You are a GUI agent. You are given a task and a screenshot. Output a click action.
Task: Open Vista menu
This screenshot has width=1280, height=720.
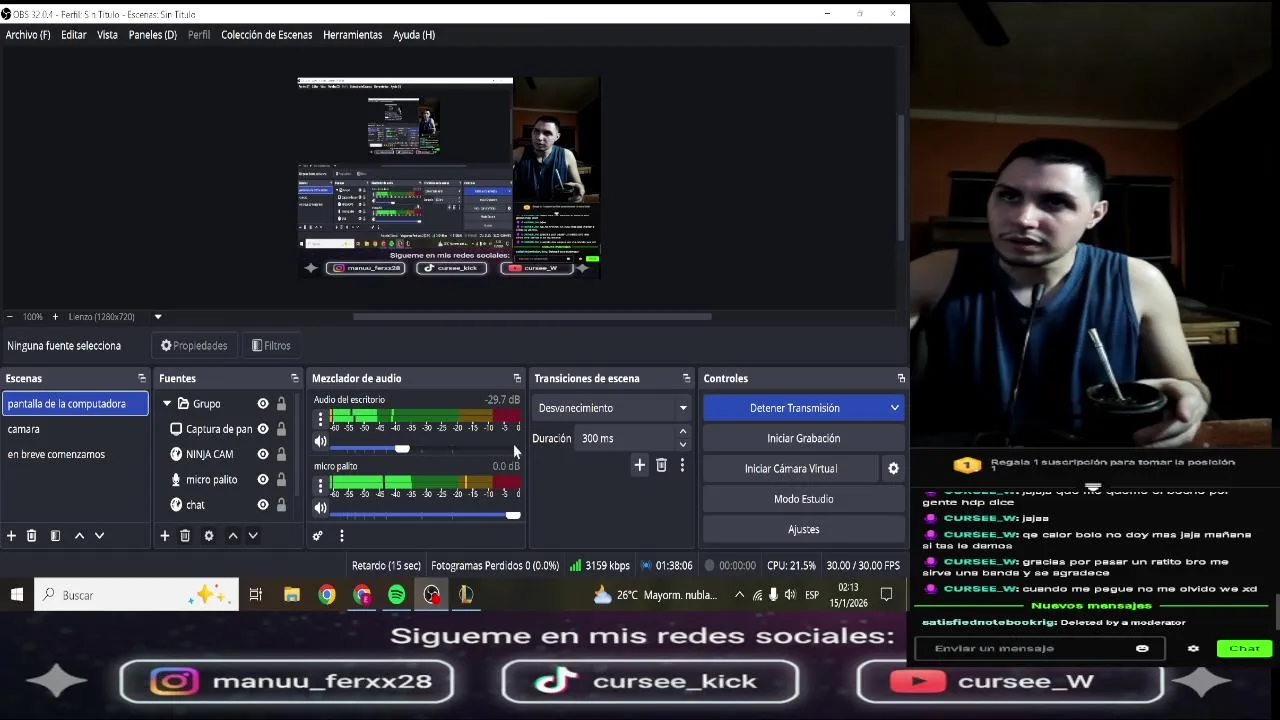(x=107, y=35)
